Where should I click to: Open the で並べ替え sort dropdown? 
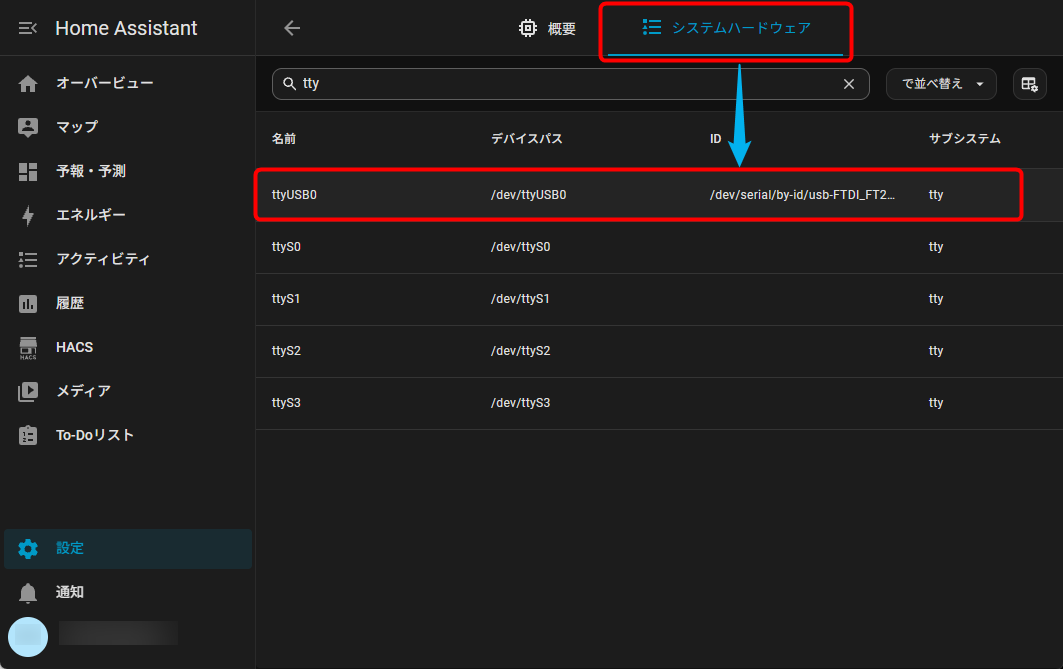pyautogui.click(x=941, y=84)
